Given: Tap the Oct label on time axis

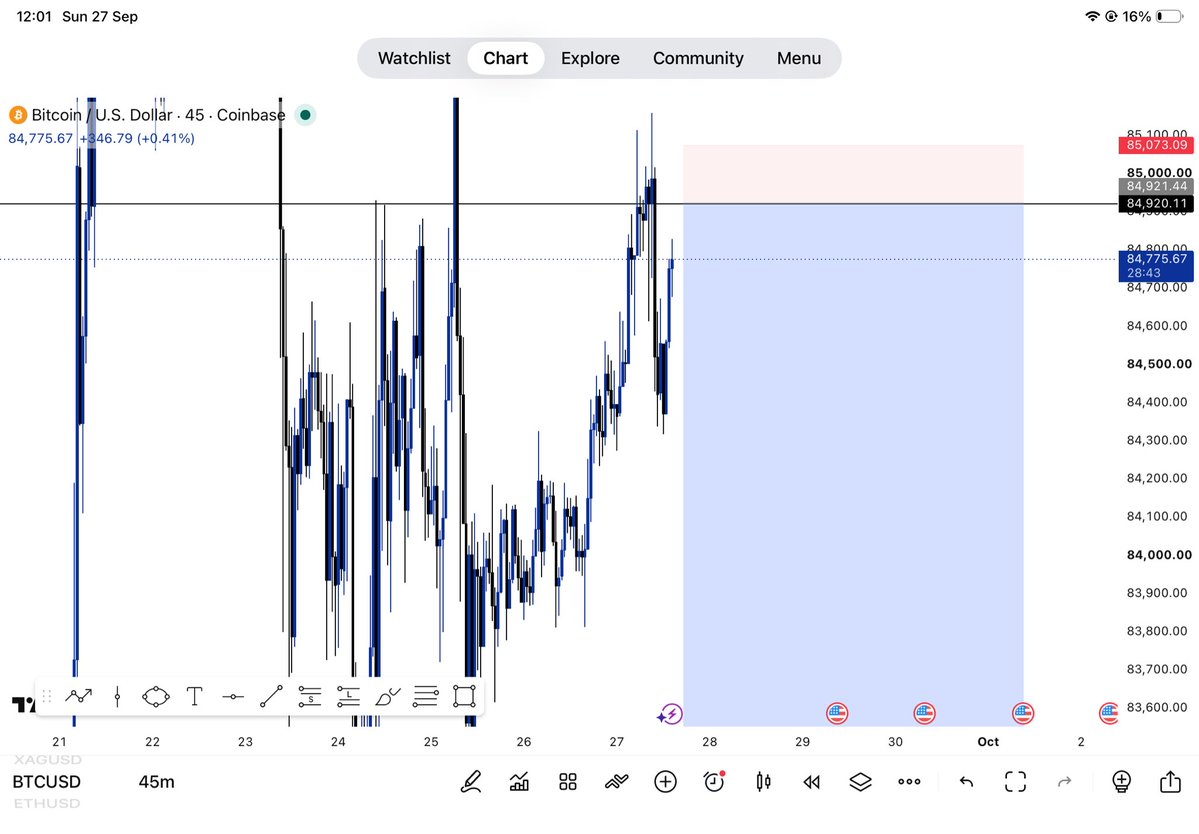Looking at the screenshot, I should 988,742.
